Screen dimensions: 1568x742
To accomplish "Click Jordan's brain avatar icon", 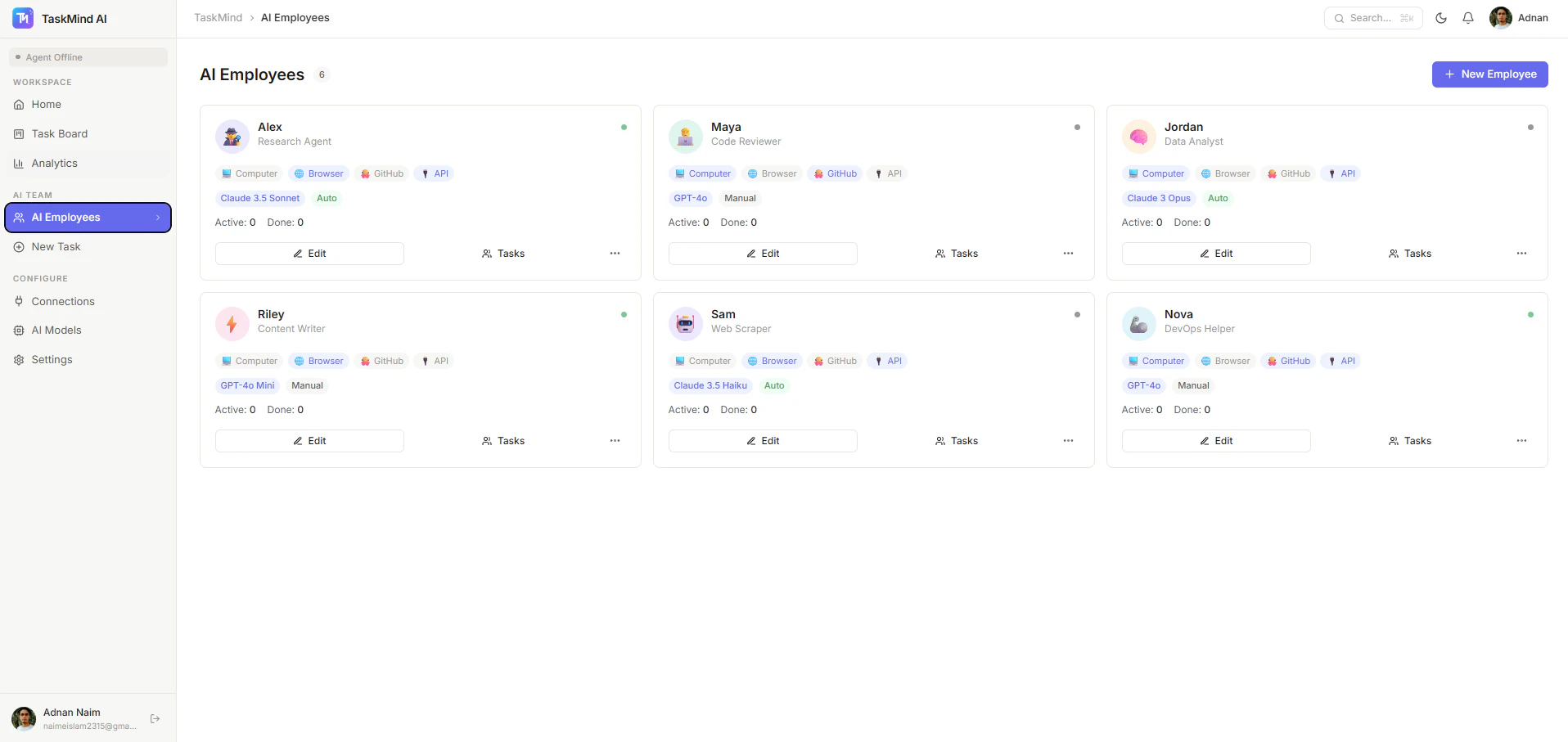I will click(x=1139, y=137).
